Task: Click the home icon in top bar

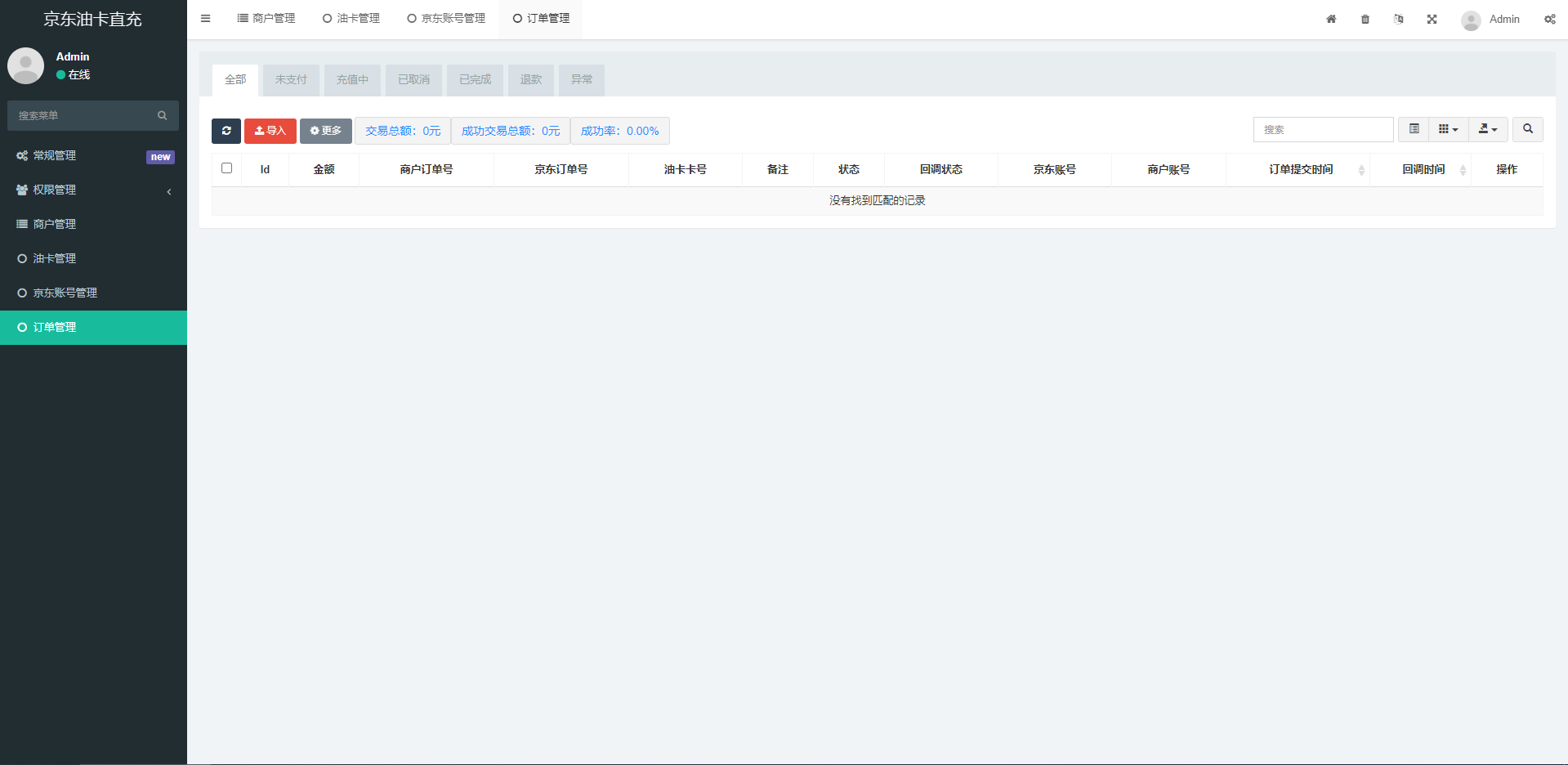Action: (x=1331, y=19)
